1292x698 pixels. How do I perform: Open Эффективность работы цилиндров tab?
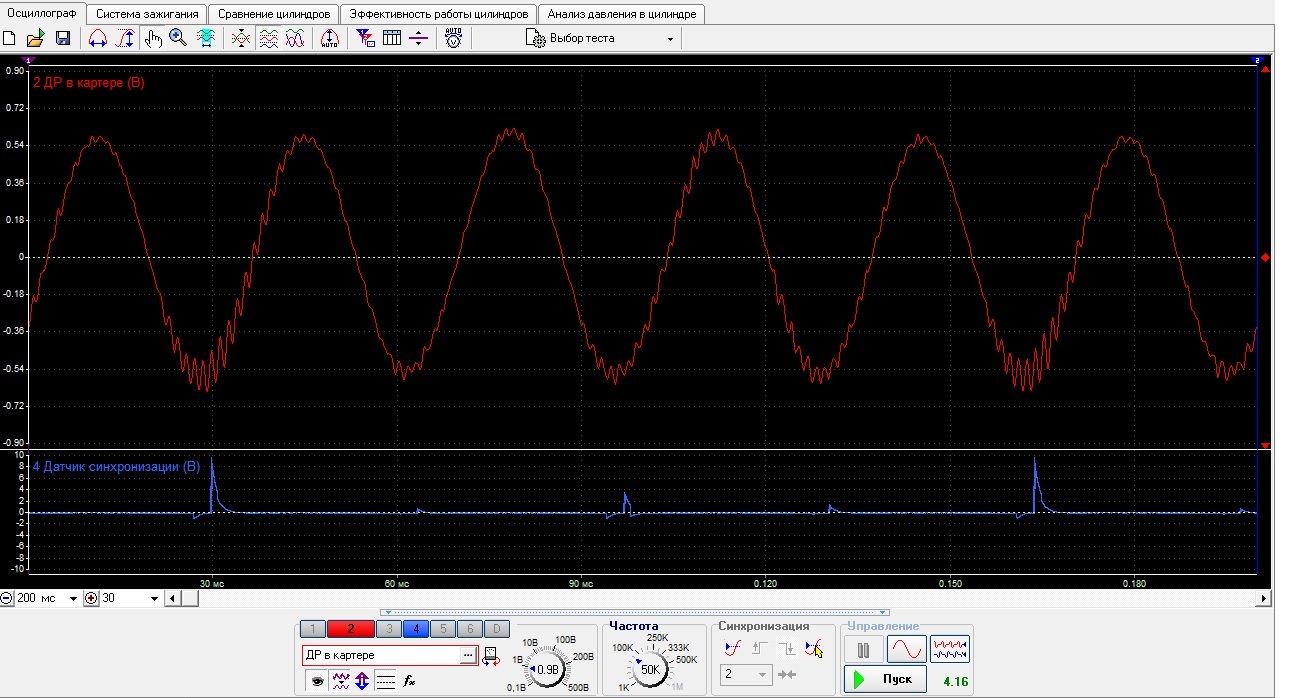(438, 14)
